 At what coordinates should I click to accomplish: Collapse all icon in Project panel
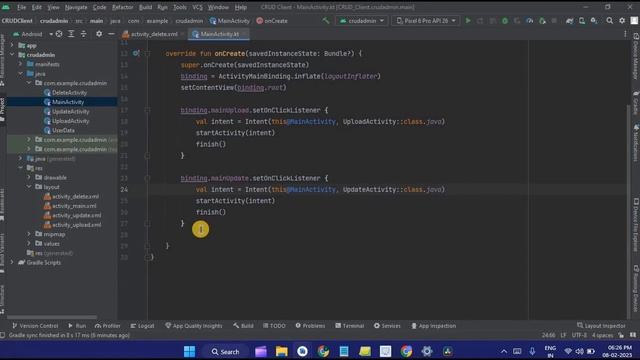coord(84,34)
